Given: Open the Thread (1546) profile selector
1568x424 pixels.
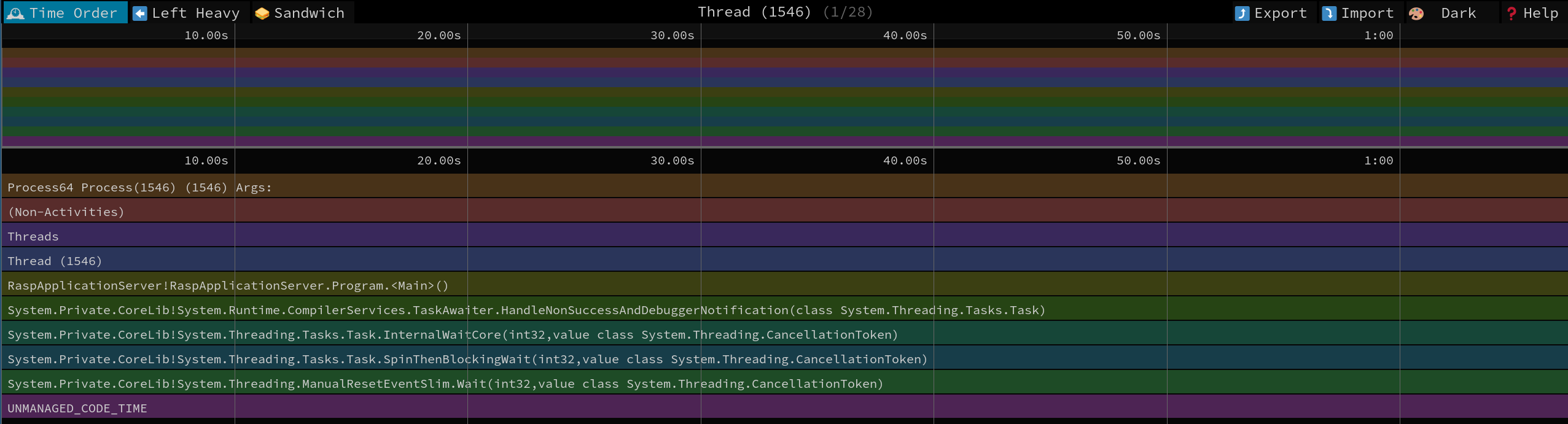Looking at the screenshot, I should coord(784,12).
